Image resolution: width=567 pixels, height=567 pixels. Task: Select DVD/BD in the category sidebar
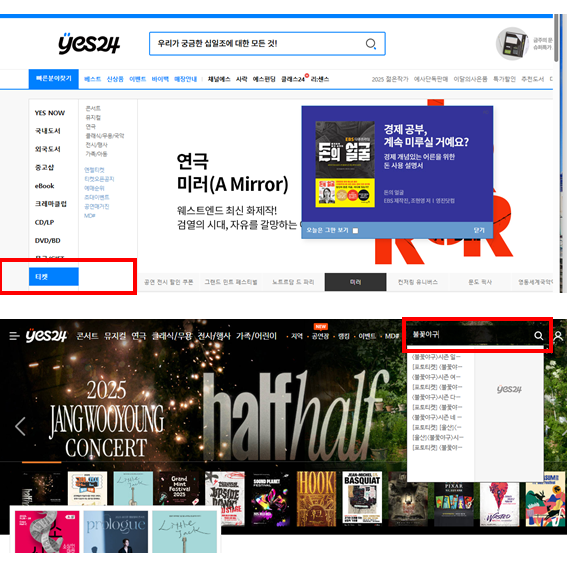pos(47,240)
